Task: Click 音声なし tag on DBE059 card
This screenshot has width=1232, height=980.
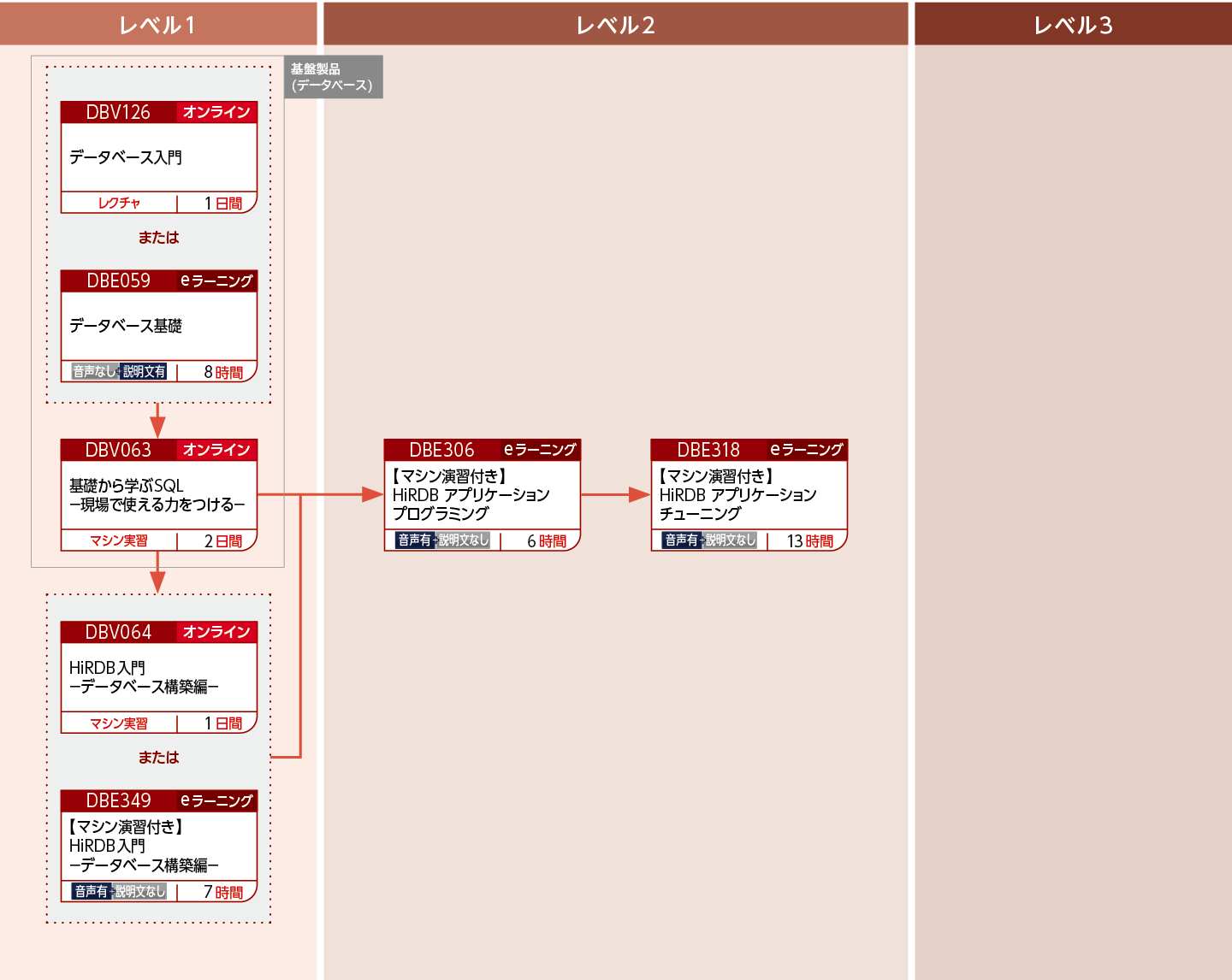Action: tap(94, 371)
